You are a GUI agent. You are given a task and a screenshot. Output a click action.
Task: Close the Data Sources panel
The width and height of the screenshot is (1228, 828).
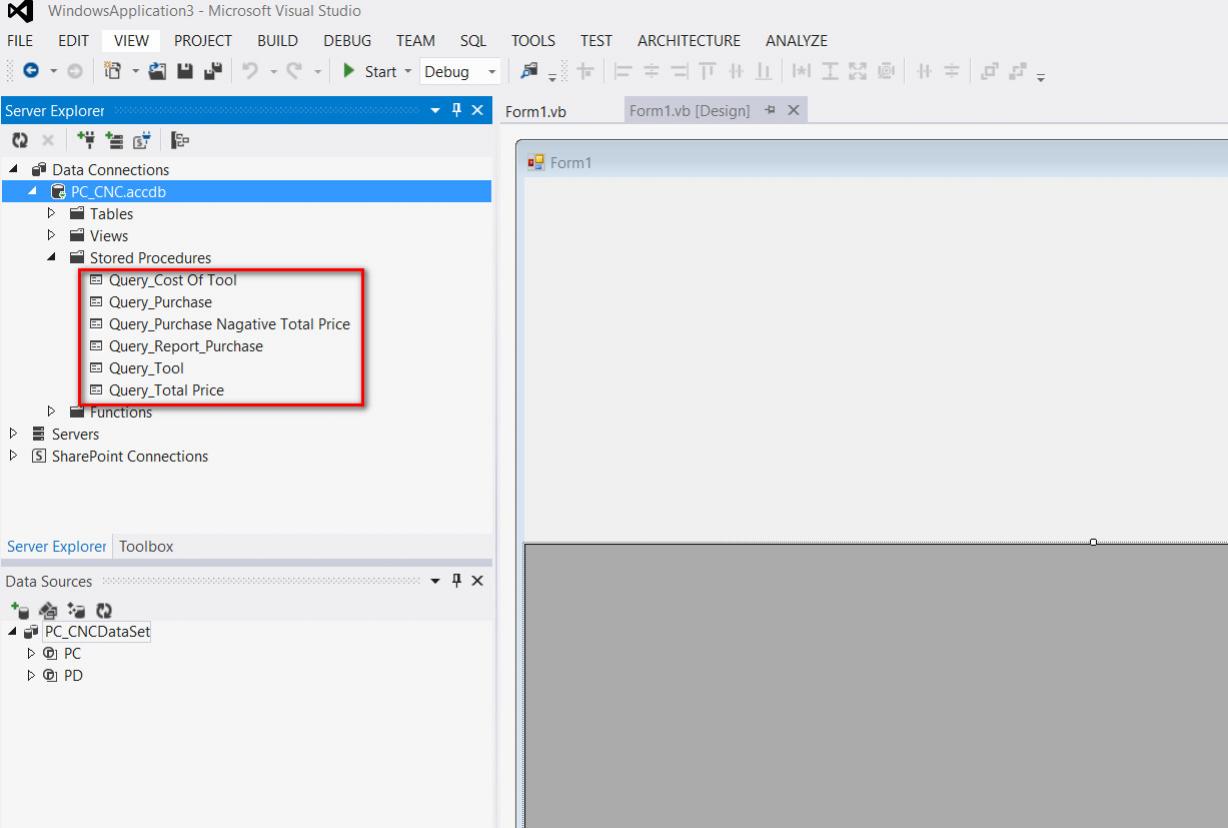tap(477, 581)
